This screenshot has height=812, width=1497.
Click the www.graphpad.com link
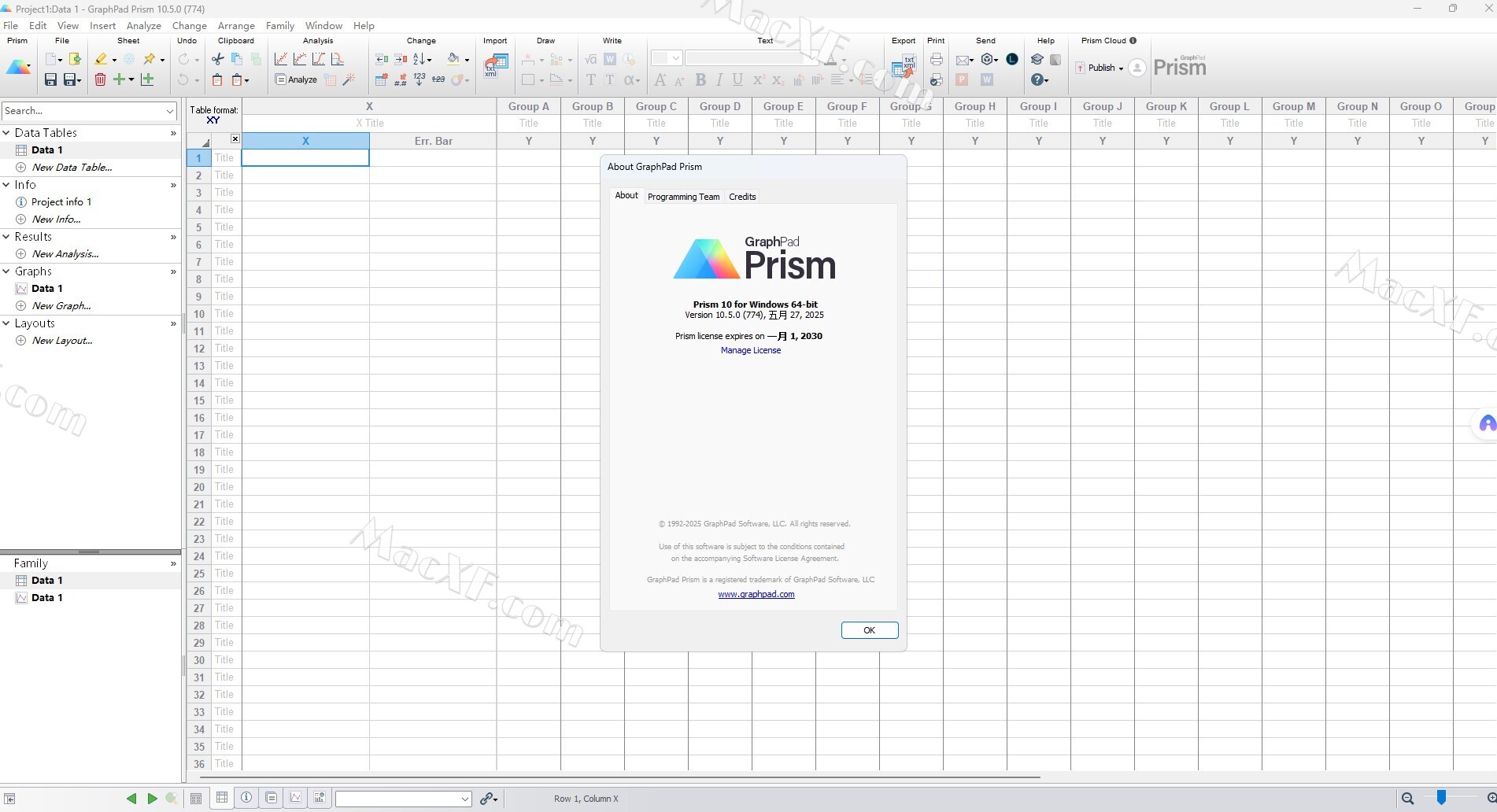click(756, 595)
